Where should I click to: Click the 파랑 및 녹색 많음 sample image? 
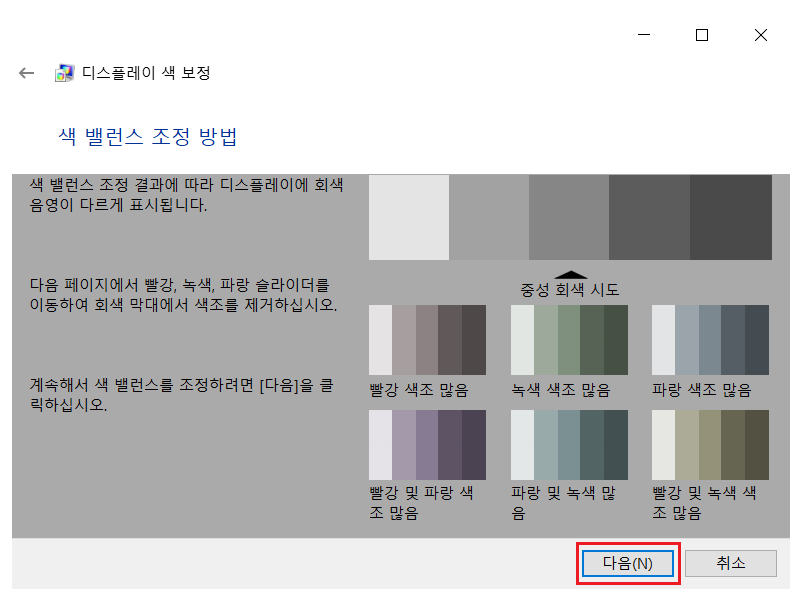(x=569, y=445)
